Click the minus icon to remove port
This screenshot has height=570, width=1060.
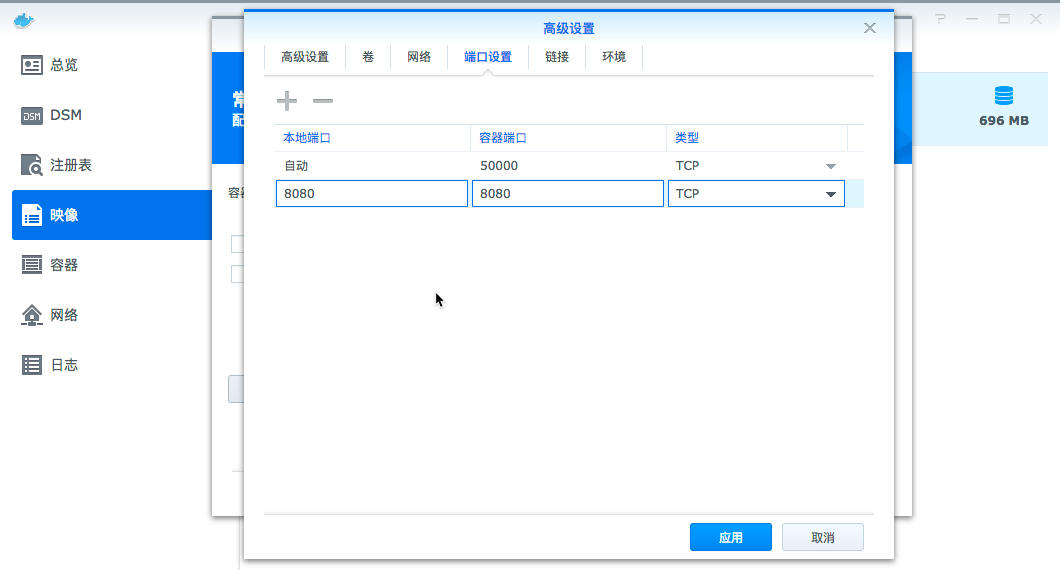323,101
